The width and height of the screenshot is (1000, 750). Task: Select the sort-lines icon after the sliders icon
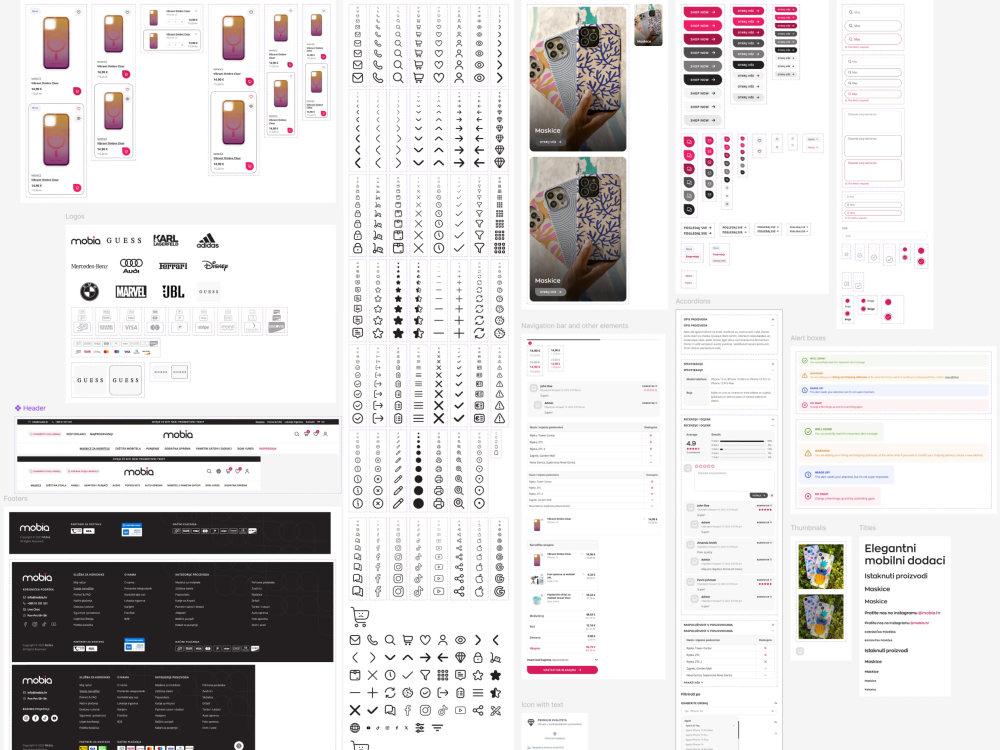tap(438, 728)
